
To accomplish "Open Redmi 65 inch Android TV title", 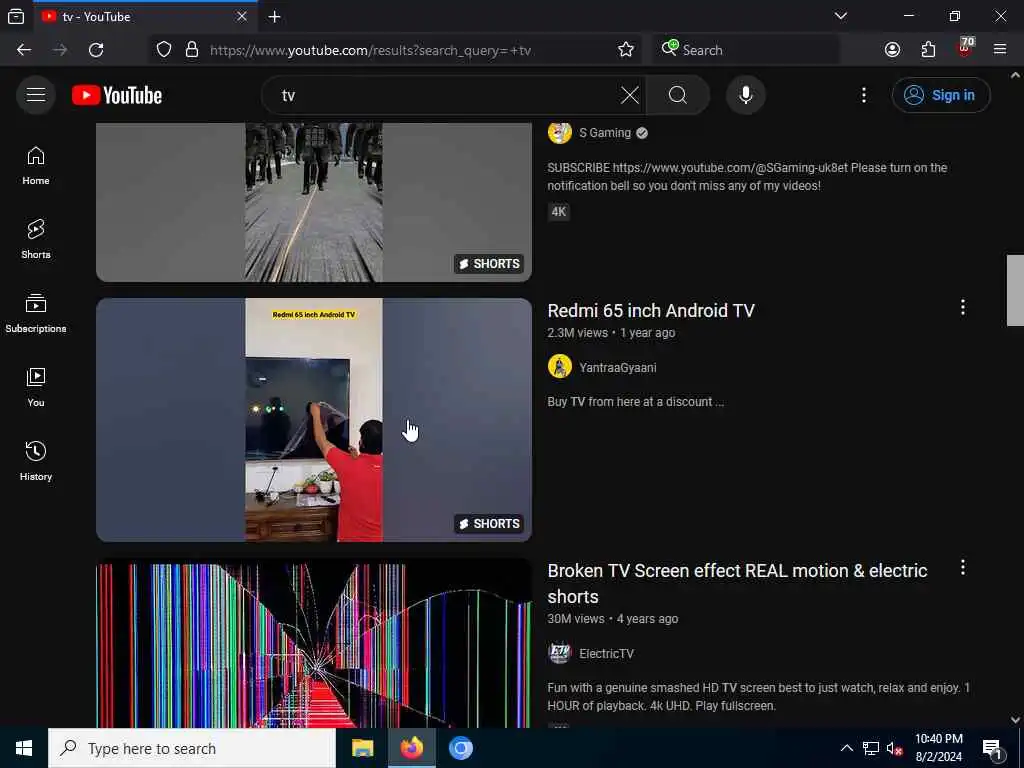I will point(650,311).
